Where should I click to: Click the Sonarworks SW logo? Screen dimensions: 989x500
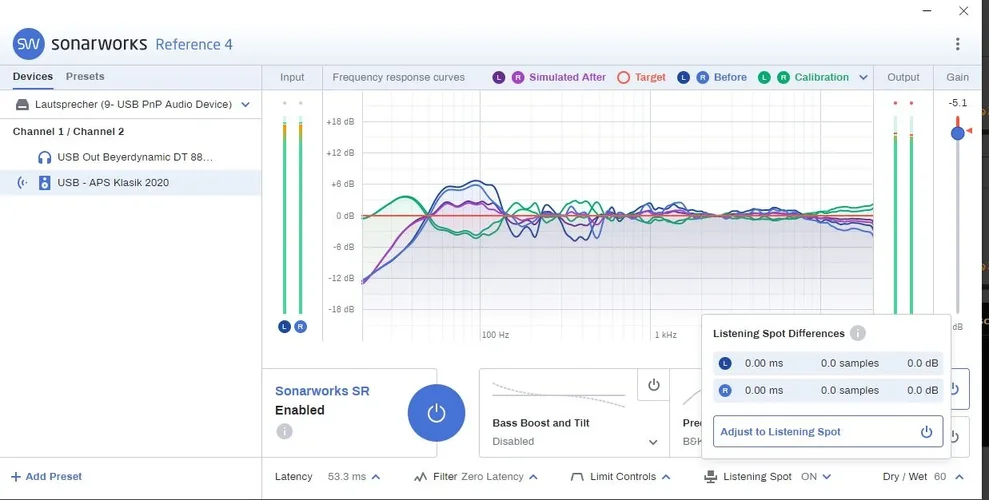click(27, 44)
